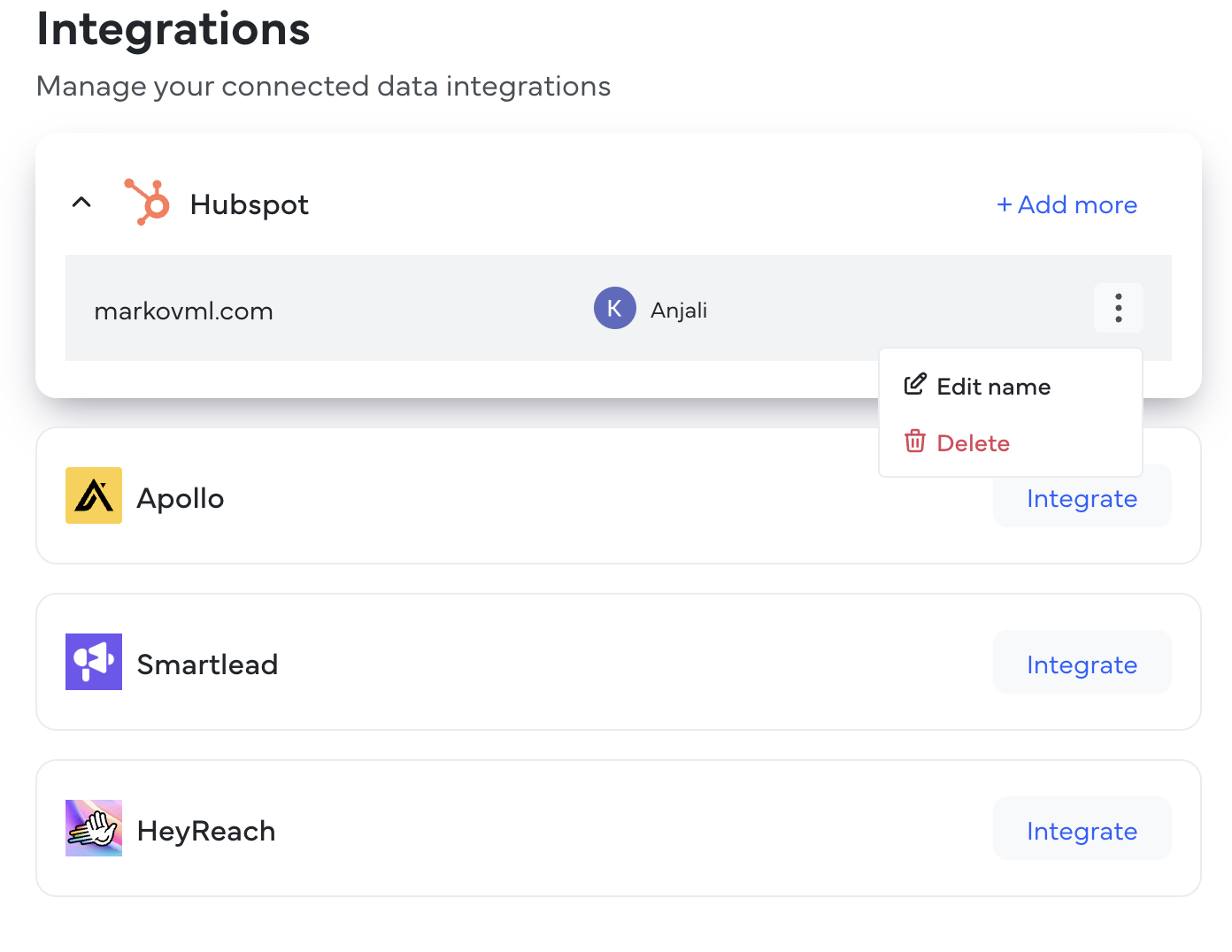This screenshot has width=1232, height=952.
Task: Click the HeyReach integration name
Action: (x=206, y=831)
